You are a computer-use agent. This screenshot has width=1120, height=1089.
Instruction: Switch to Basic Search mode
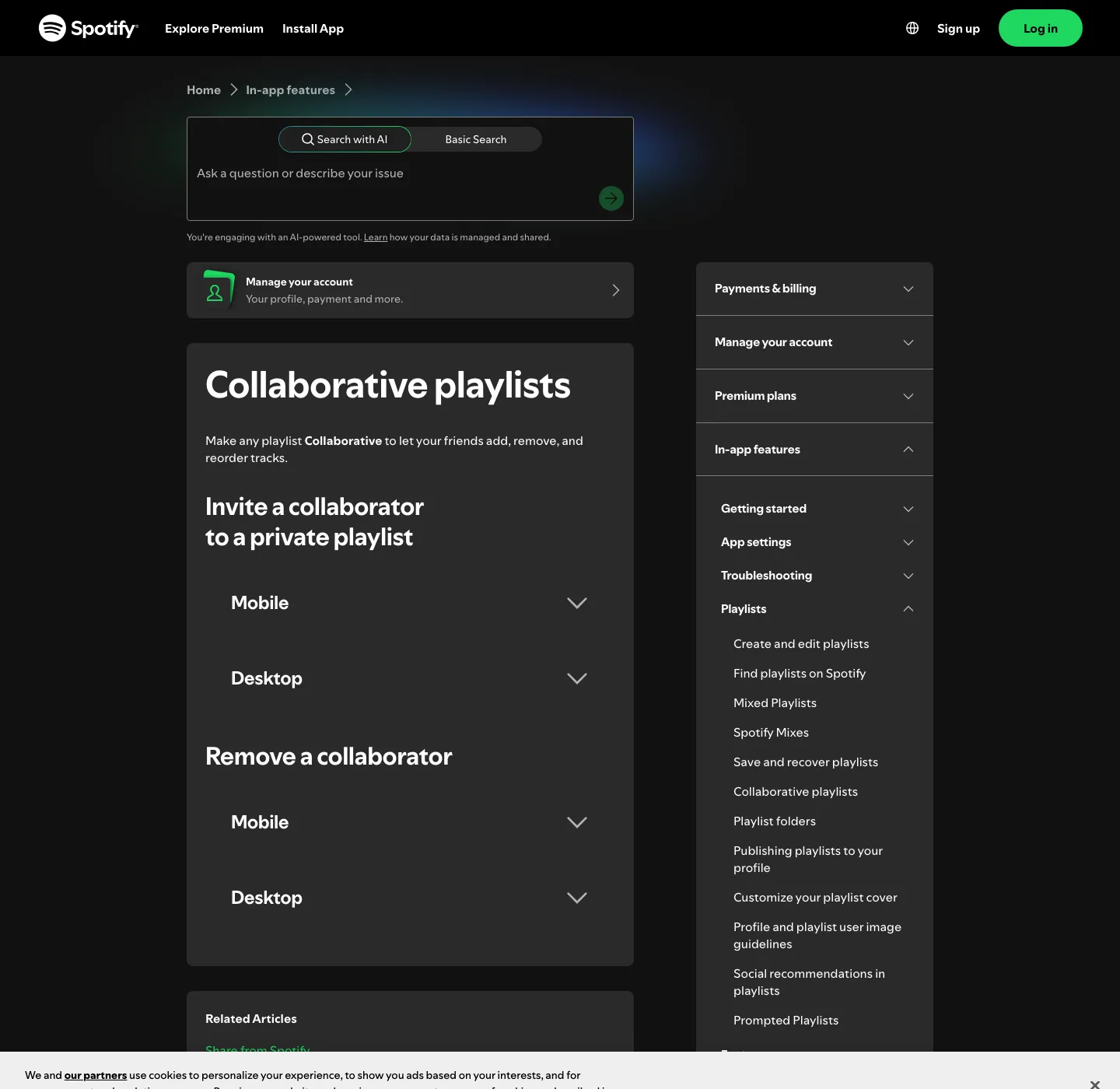pos(476,139)
